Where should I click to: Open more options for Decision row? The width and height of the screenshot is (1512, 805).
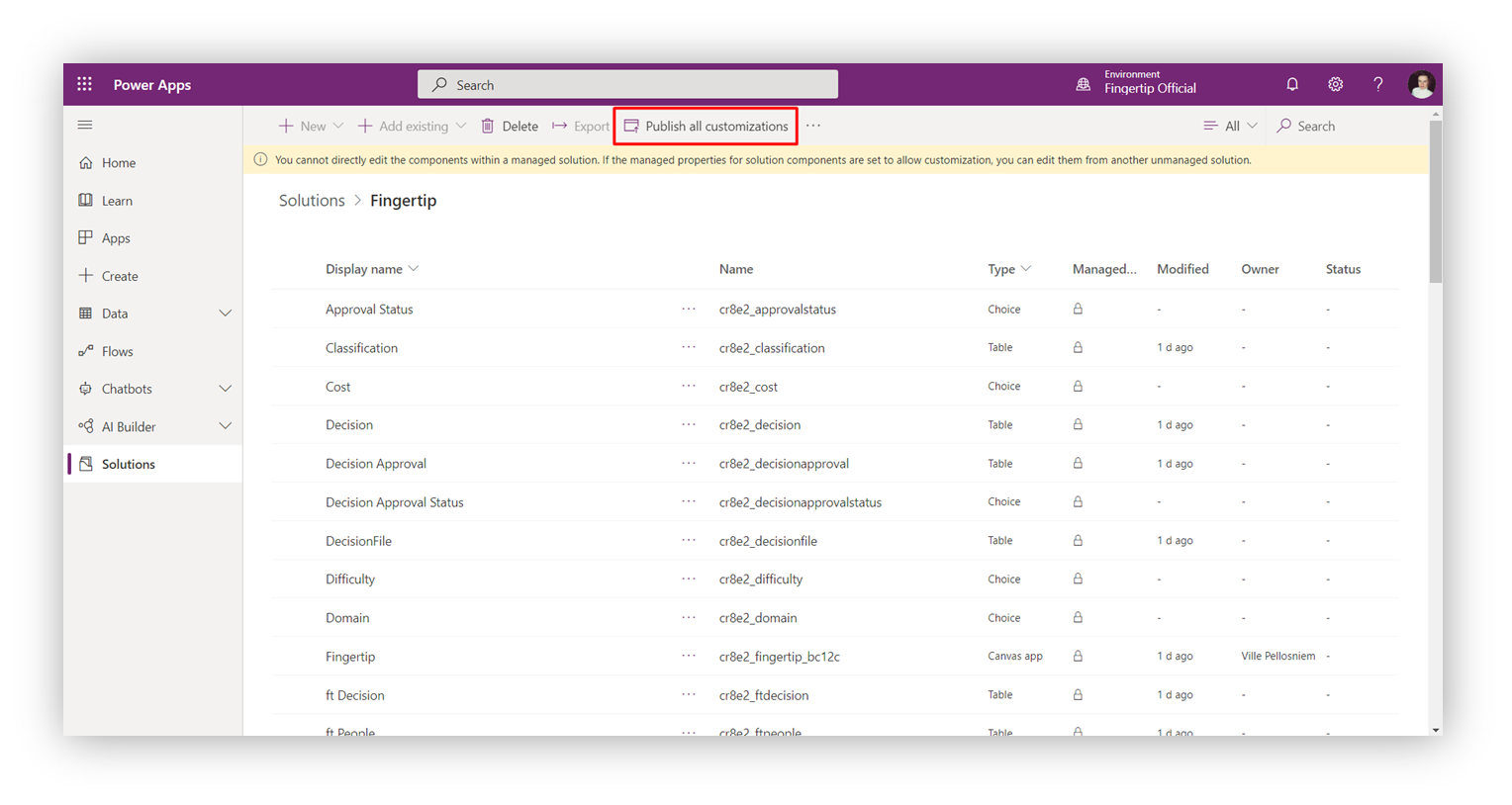[689, 424]
